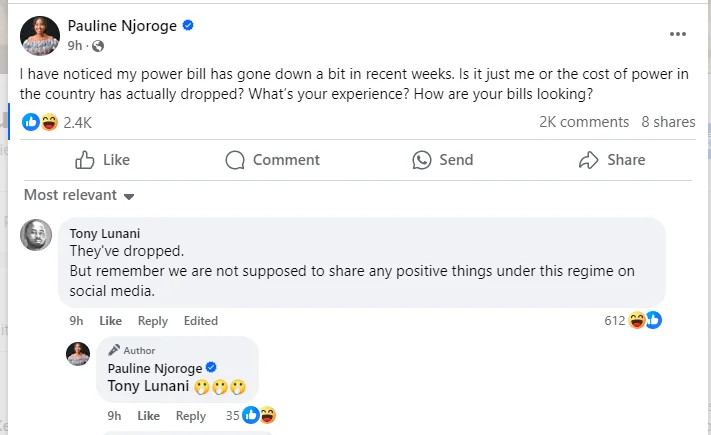Screen dimensions: 711x435
Task: Click the Share arrow icon
Action: click(588, 160)
